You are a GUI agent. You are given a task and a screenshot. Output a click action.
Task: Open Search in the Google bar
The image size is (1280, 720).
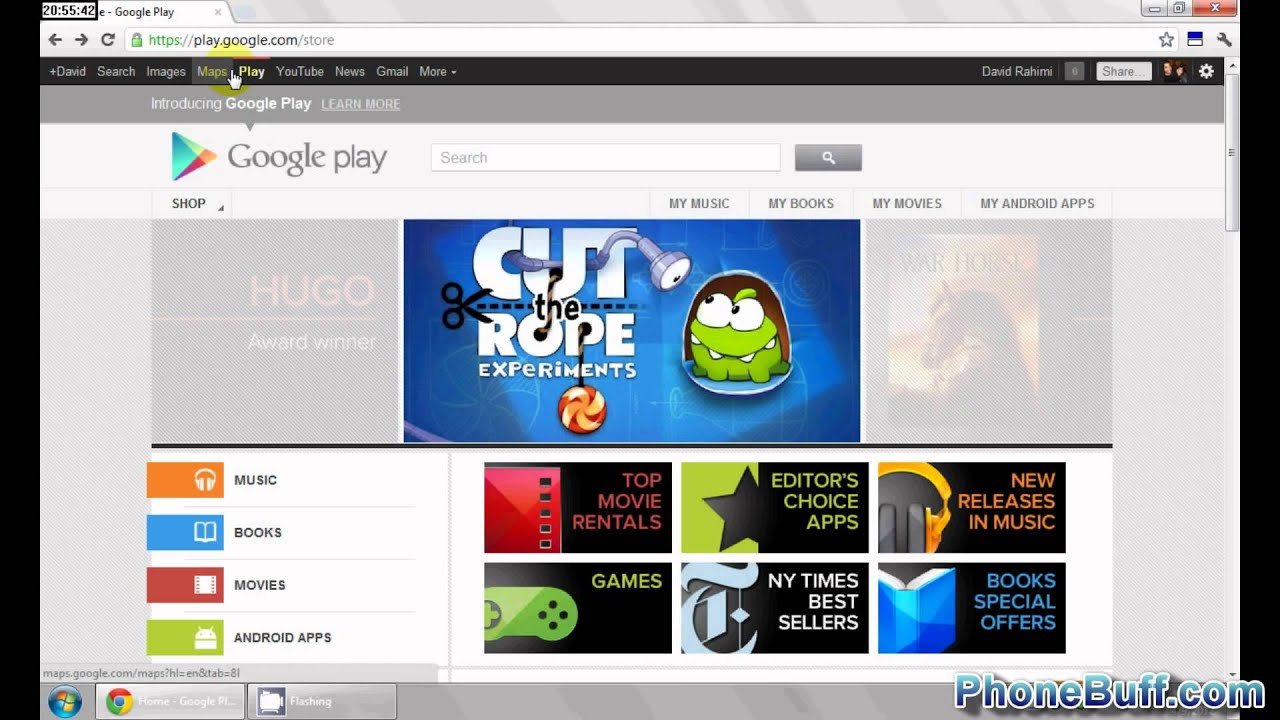(x=116, y=71)
